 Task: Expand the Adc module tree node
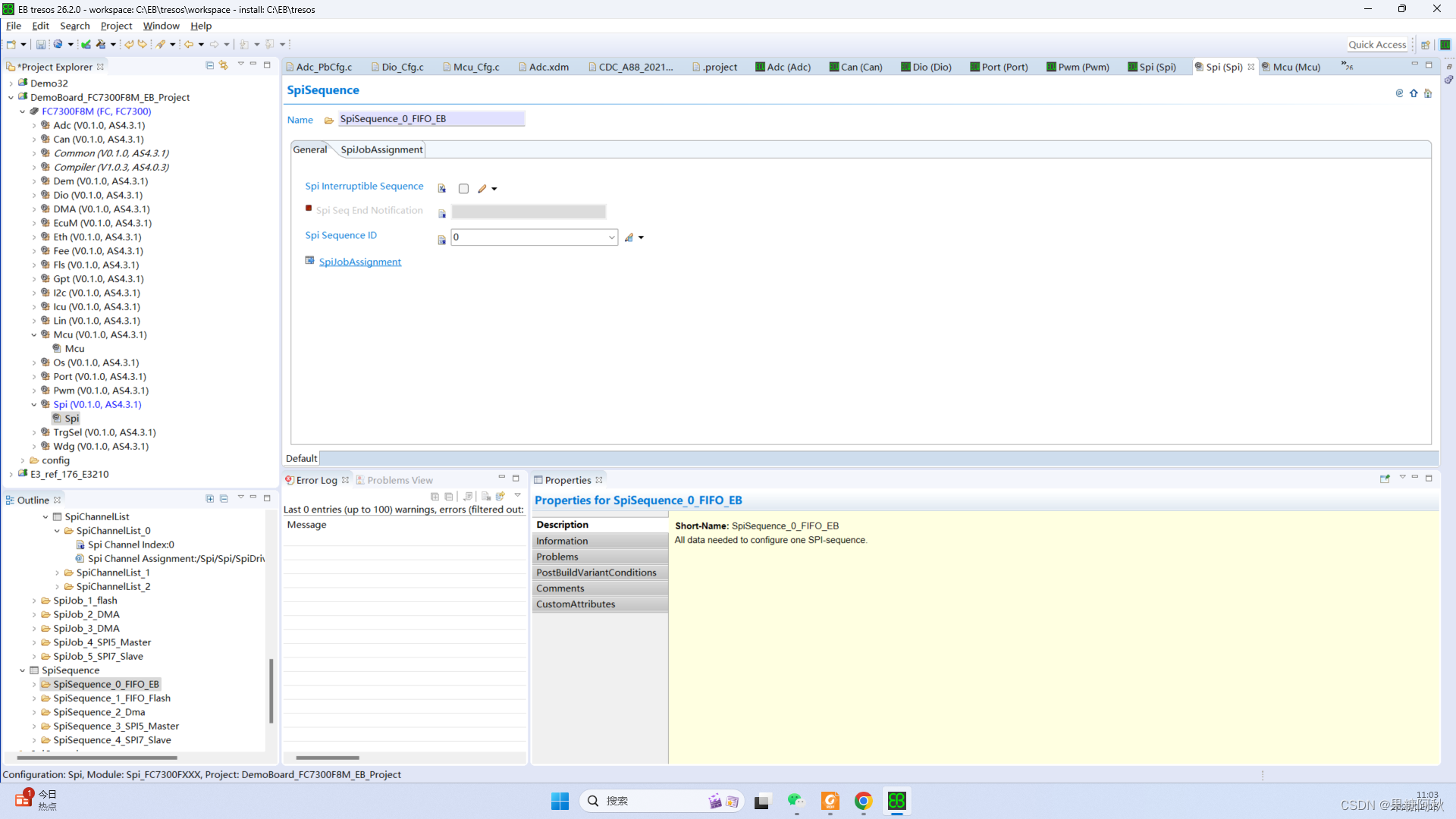pos(34,126)
